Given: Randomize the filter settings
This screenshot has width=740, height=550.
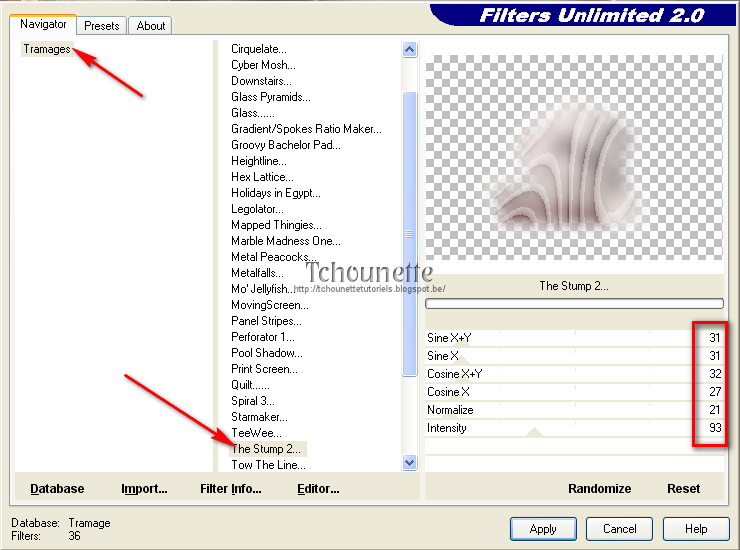Looking at the screenshot, I should click(x=599, y=489).
